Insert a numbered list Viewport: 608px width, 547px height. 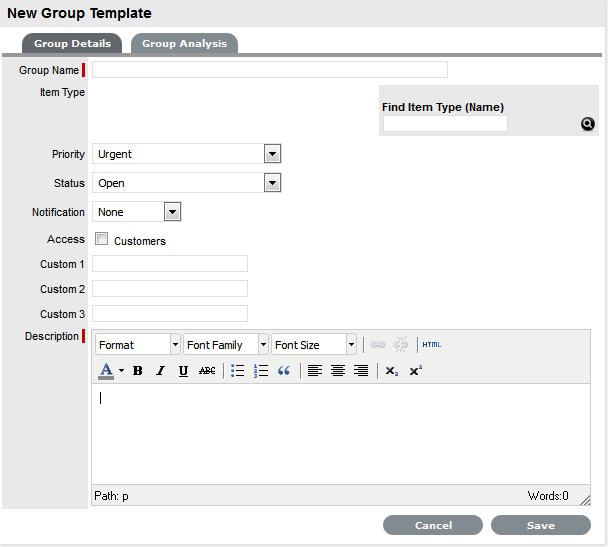pos(261,371)
